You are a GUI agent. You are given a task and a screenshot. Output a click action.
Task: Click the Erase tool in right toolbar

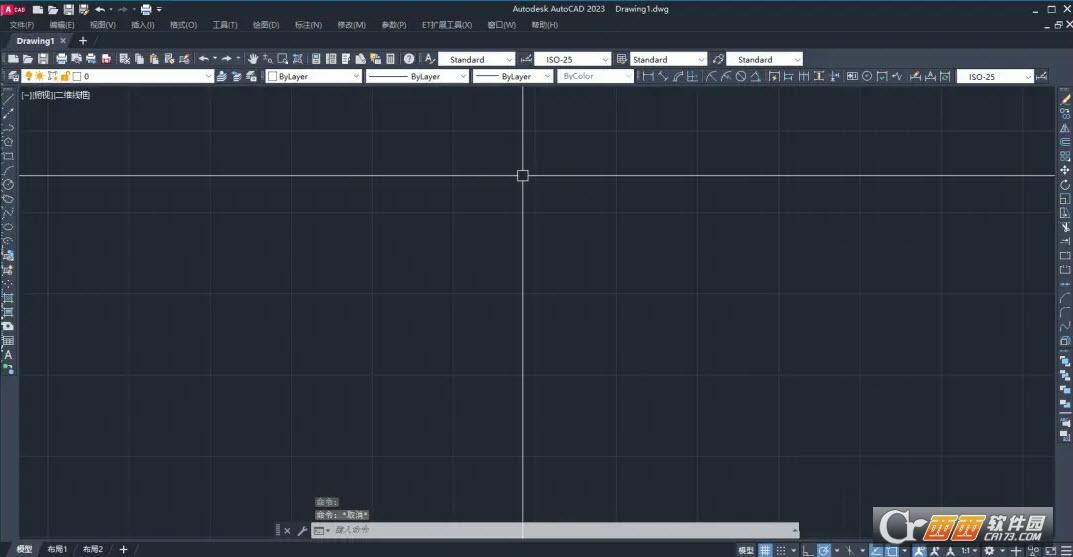pos(1065,100)
